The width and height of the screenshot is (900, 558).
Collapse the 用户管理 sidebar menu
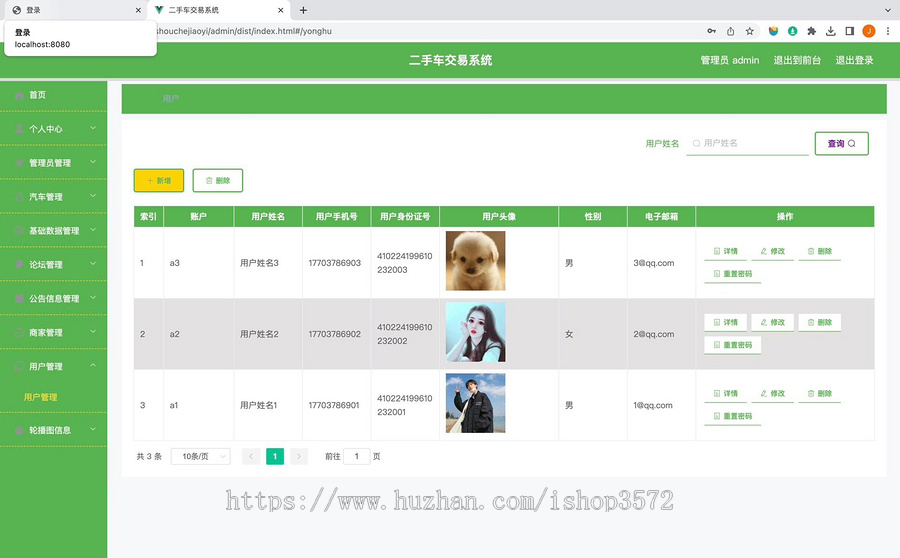[53, 366]
